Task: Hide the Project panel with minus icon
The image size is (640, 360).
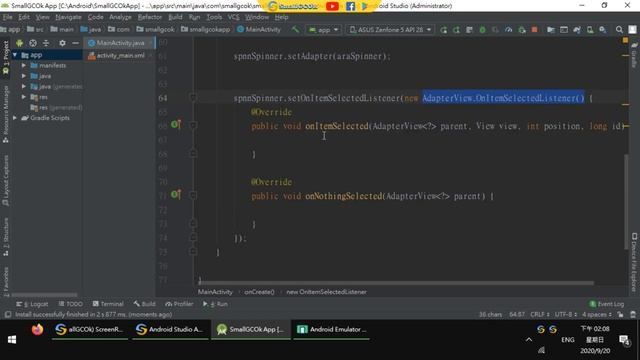Action: point(75,43)
